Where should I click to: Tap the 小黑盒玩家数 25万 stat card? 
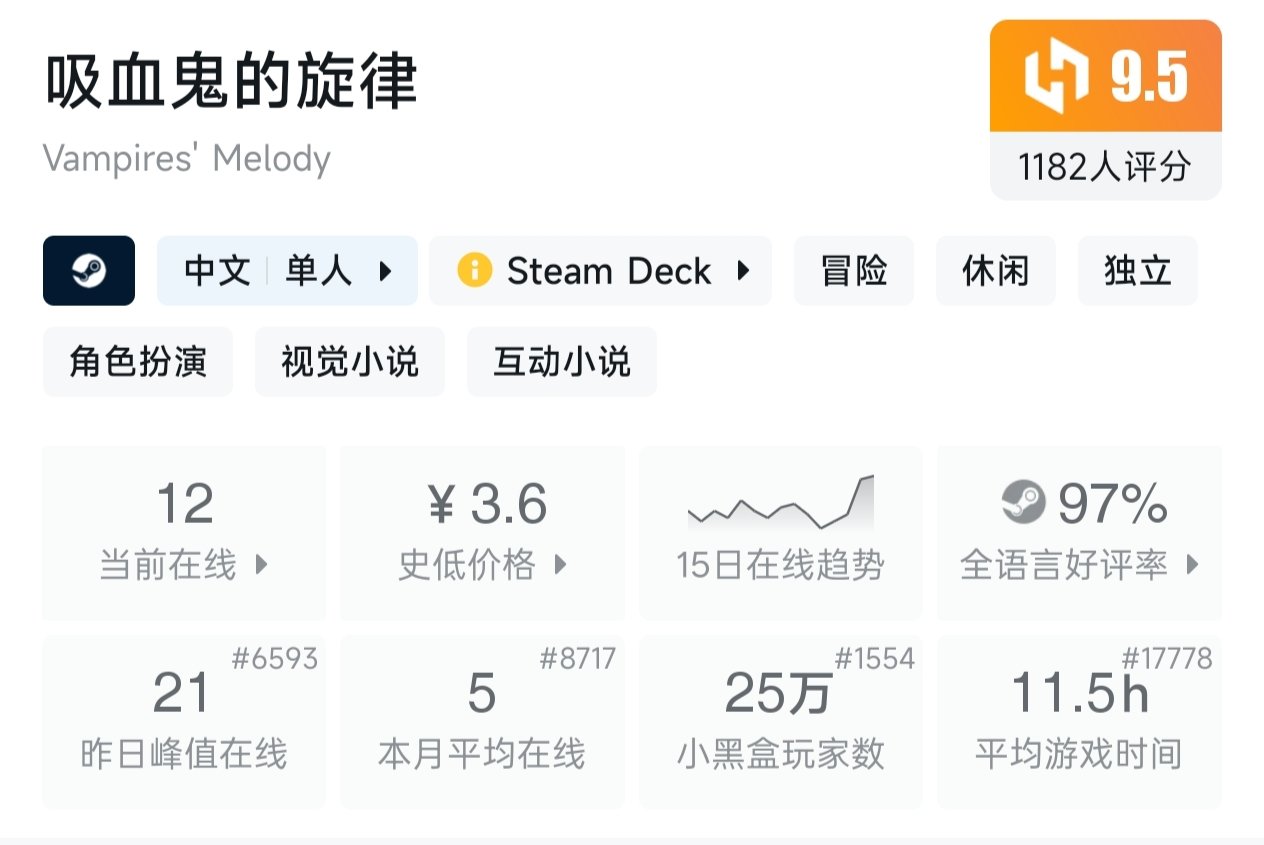780,721
